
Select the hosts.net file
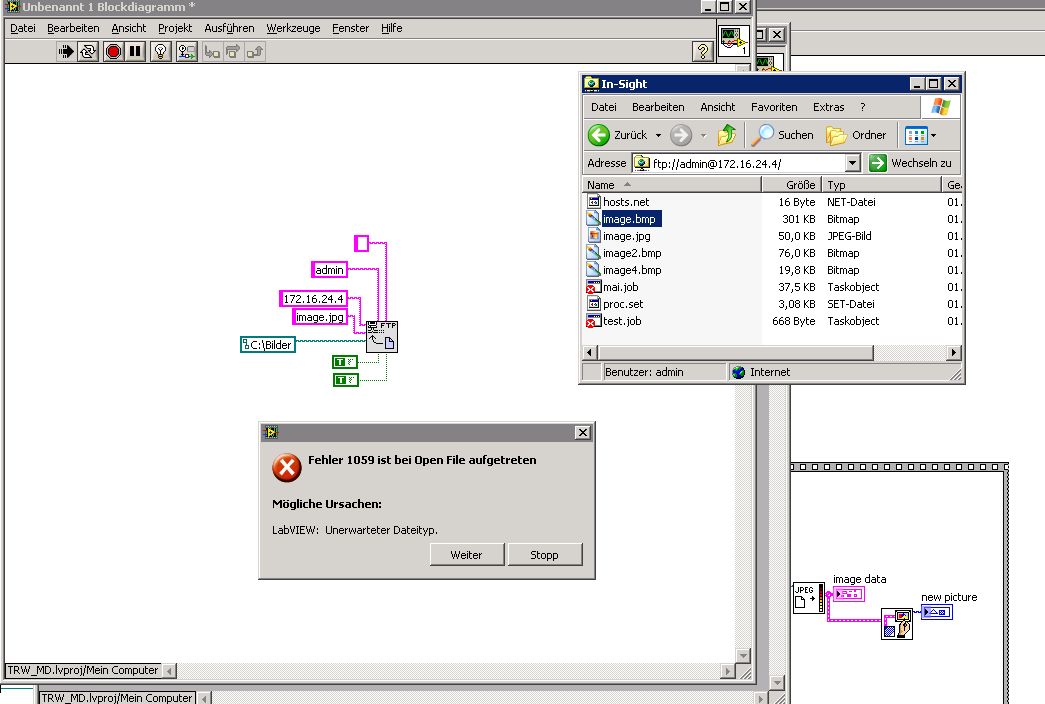[x=618, y=201]
